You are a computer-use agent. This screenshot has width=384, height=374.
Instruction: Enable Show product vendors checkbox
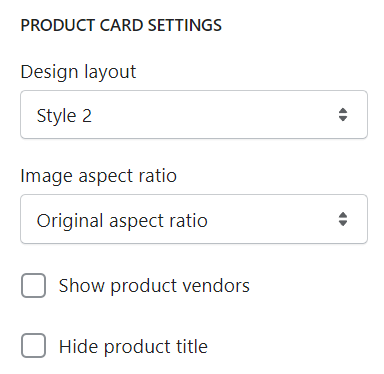click(33, 285)
